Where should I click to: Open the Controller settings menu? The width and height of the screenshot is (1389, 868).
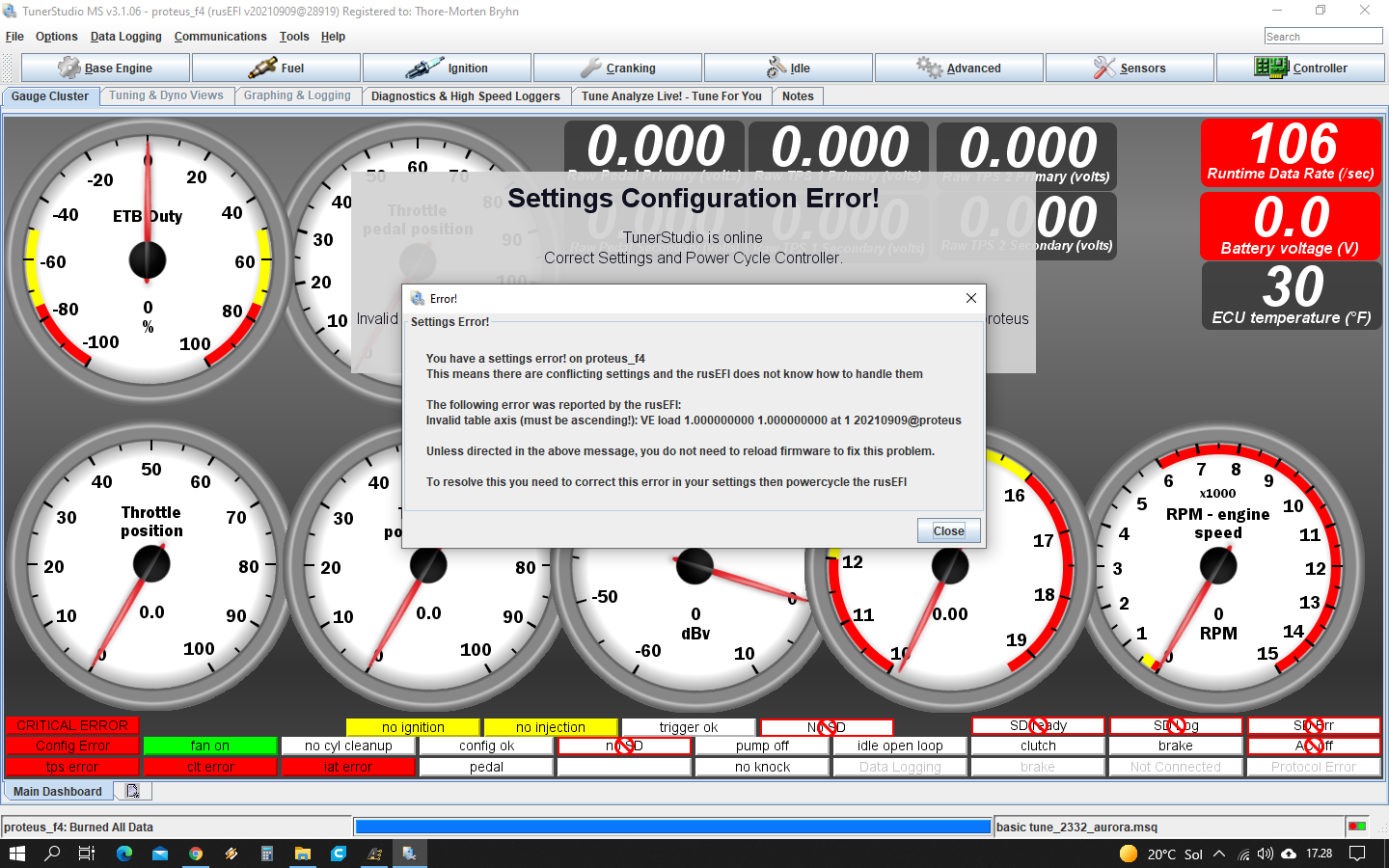click(x=1301, y=68)
